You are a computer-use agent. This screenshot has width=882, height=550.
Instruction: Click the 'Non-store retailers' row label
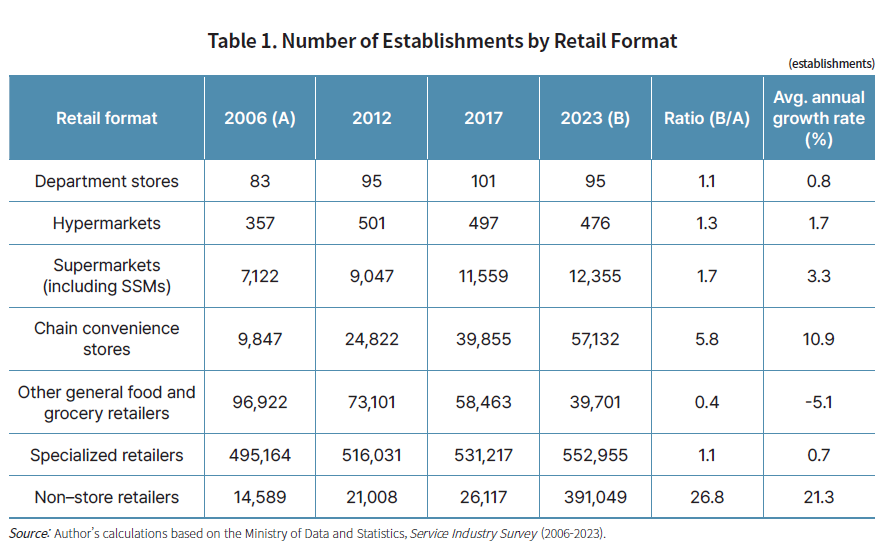pos(106,497)
